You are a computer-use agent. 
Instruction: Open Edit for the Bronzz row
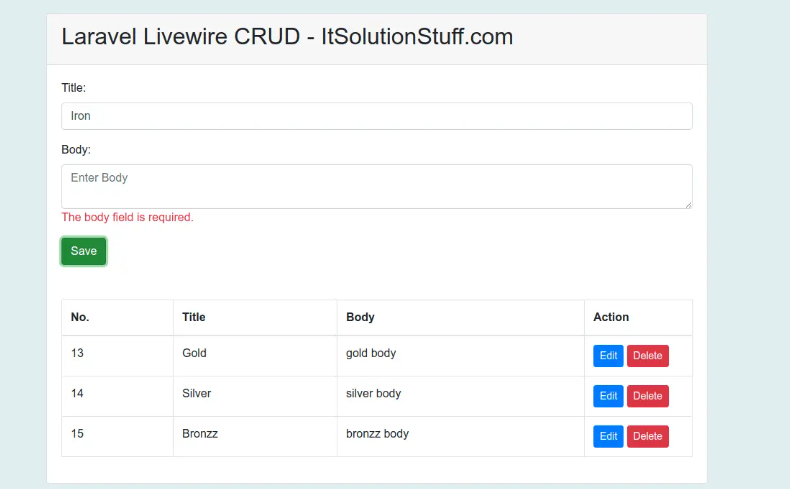608,436
